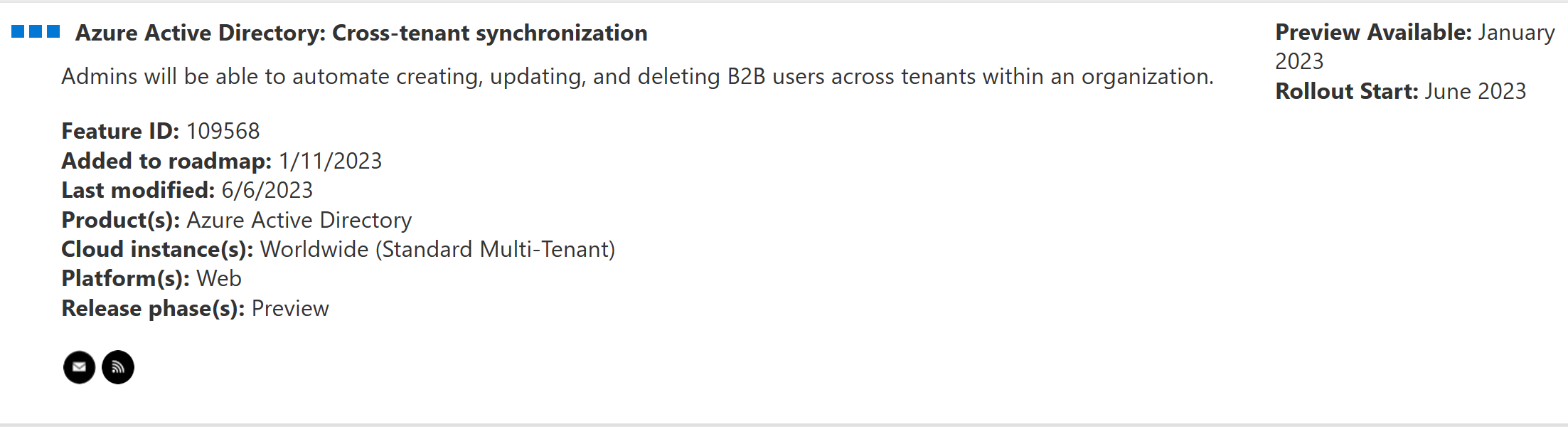
Task: Click the Rollout Start label
Action: (x=1346, y=91)
